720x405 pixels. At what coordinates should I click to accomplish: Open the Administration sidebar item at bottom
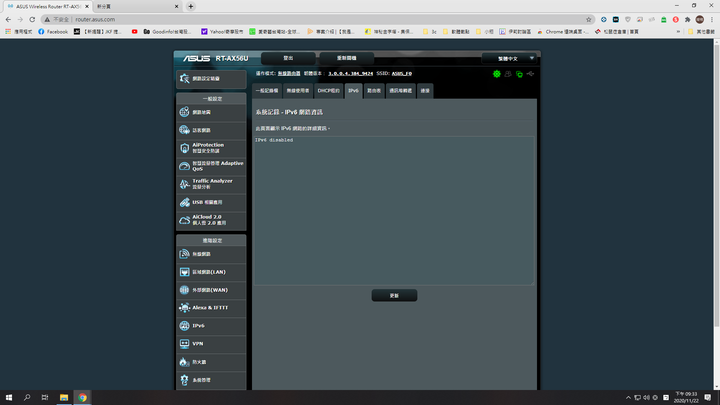click(211, 380)
